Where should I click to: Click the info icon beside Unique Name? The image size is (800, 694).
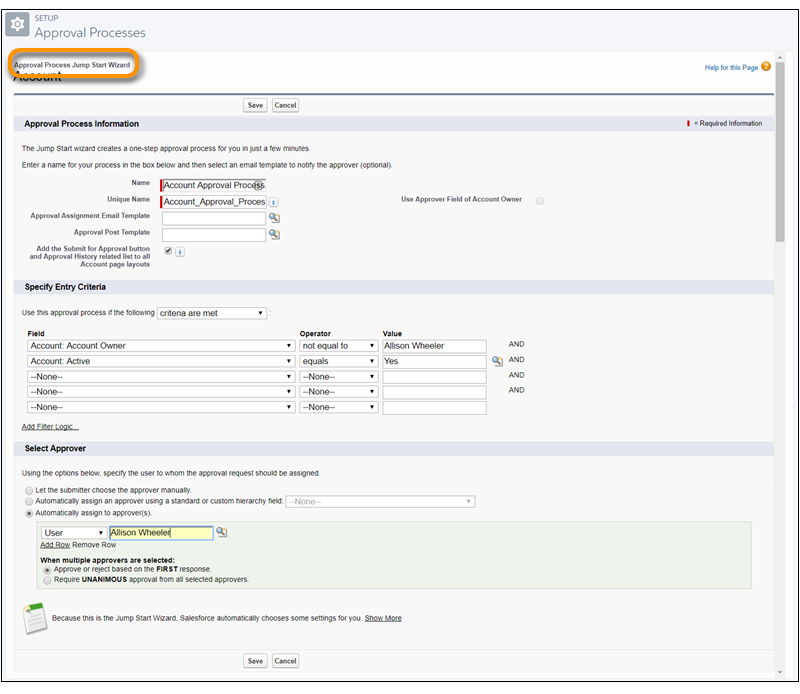point(274,202)
